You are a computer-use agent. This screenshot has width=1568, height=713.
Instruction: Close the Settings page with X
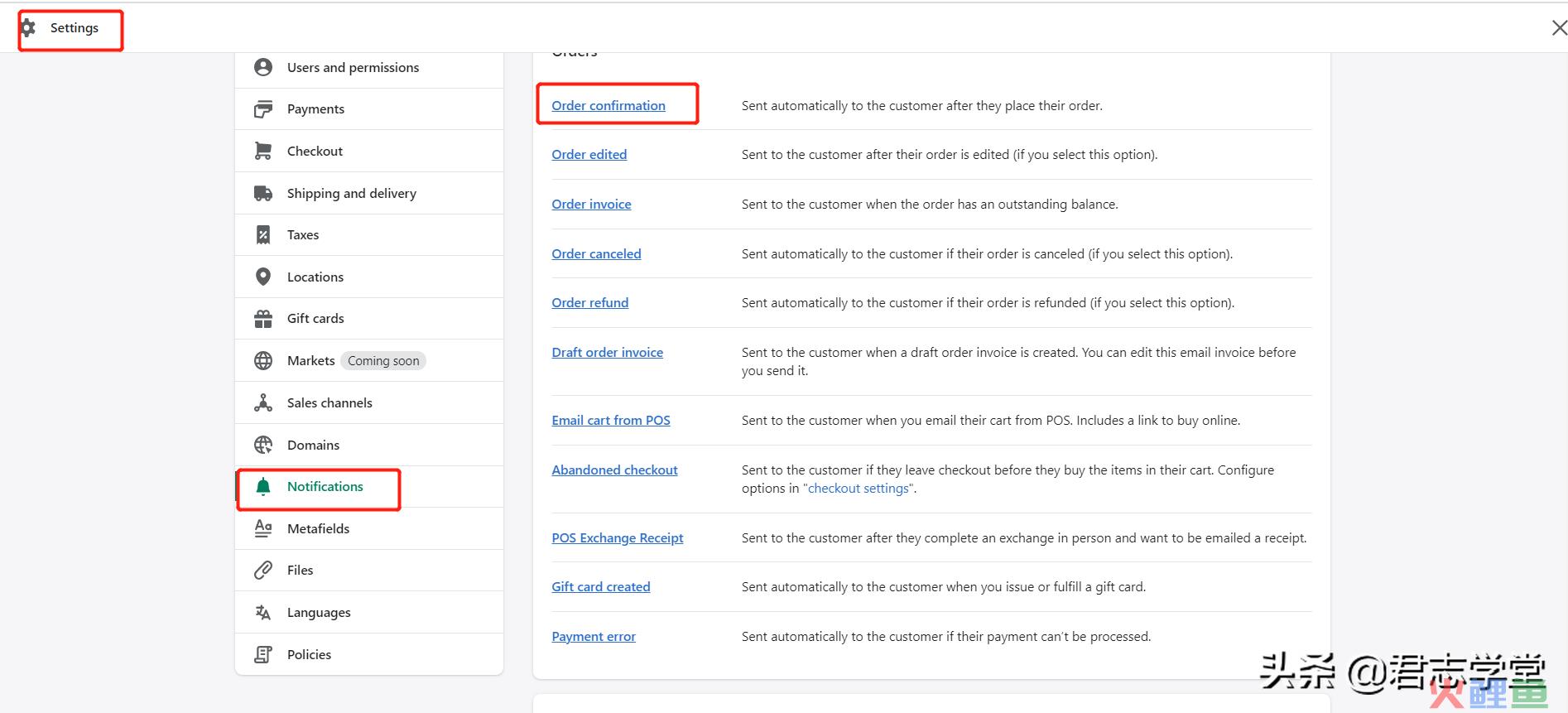tap(1559, 28)
